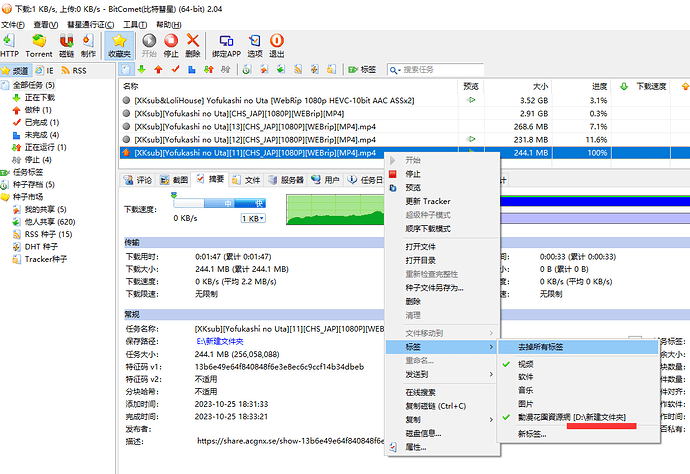Toggle the 软件 tag
Screen dimensions: 690x474
coord(525,377)
